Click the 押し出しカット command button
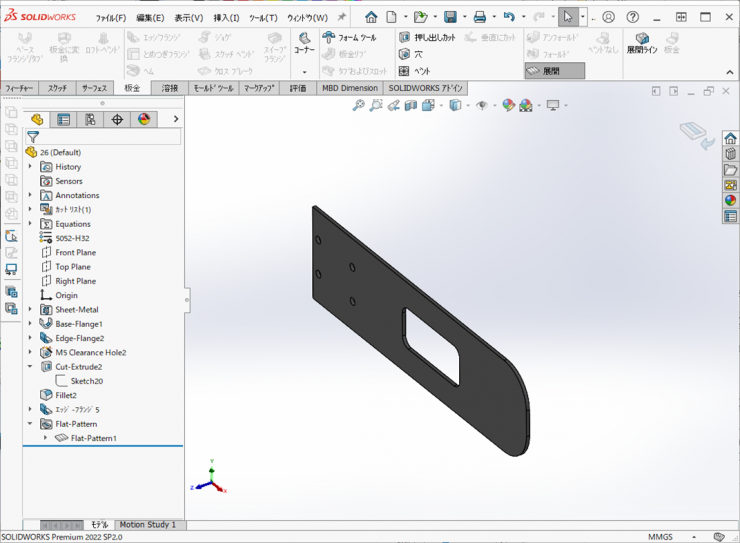The height and width of the screenshot is (543, 740). (427, 37)
